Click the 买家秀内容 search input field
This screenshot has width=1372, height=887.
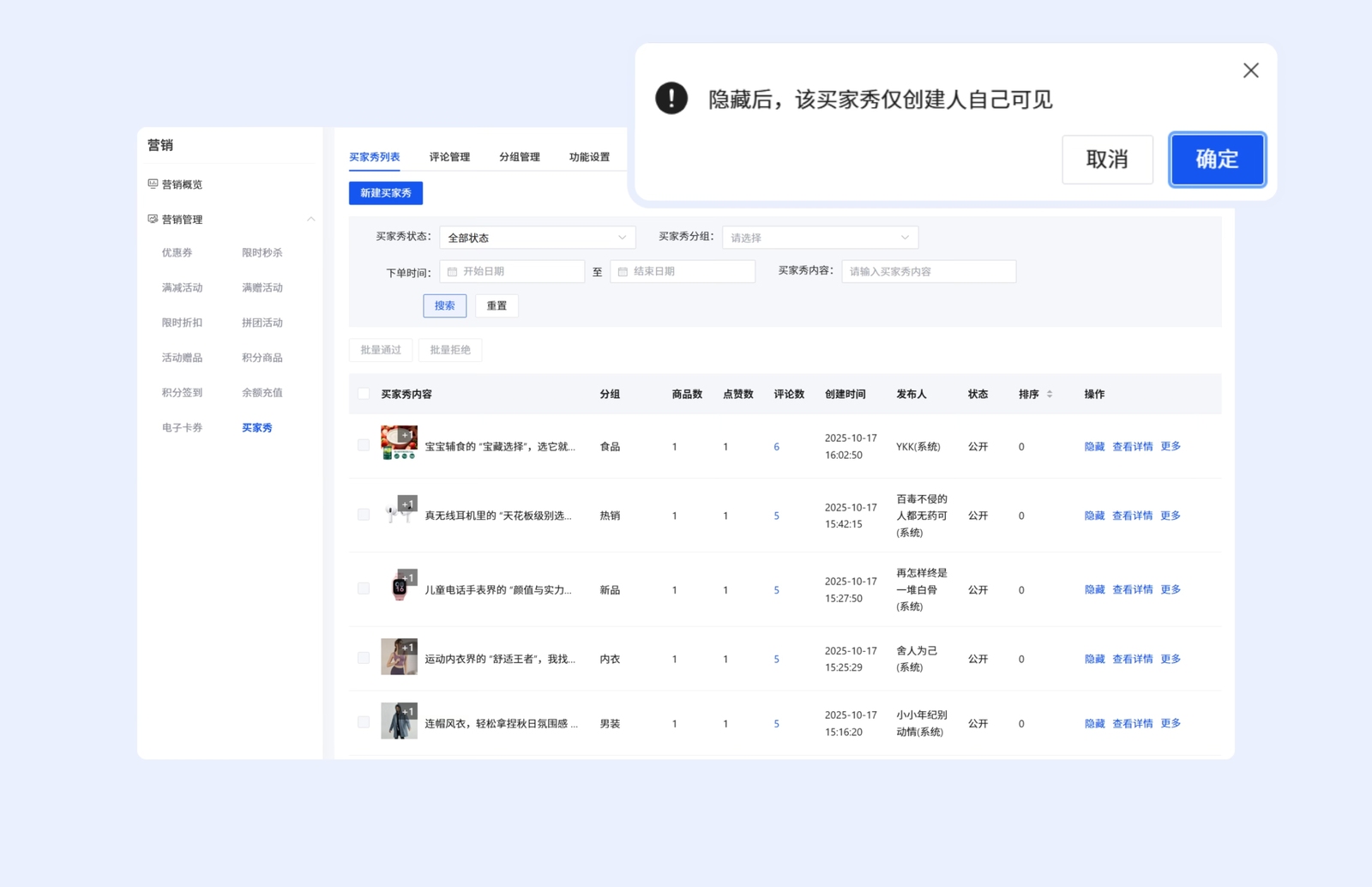pyautogui.click(x=929, y=271)
